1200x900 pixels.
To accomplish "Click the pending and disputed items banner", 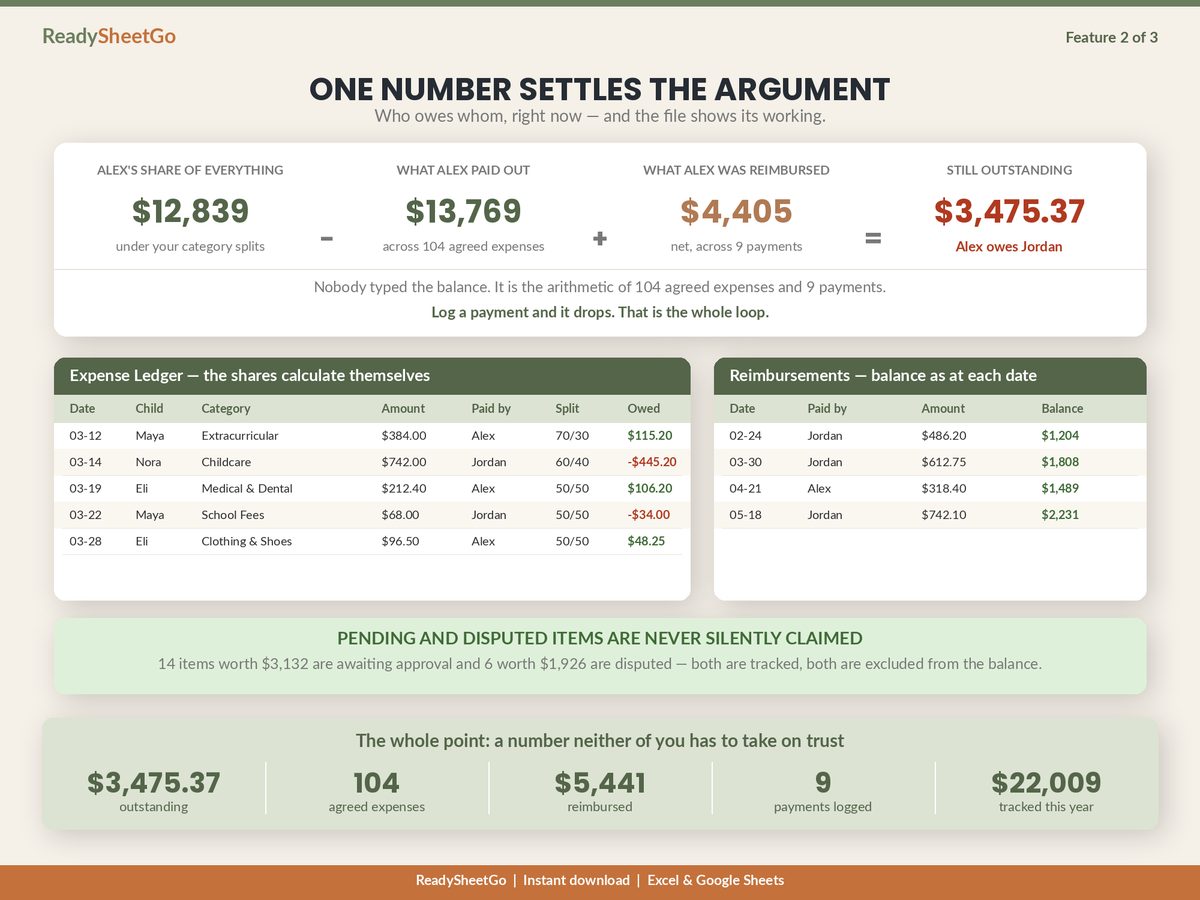I will coord(600,656).
